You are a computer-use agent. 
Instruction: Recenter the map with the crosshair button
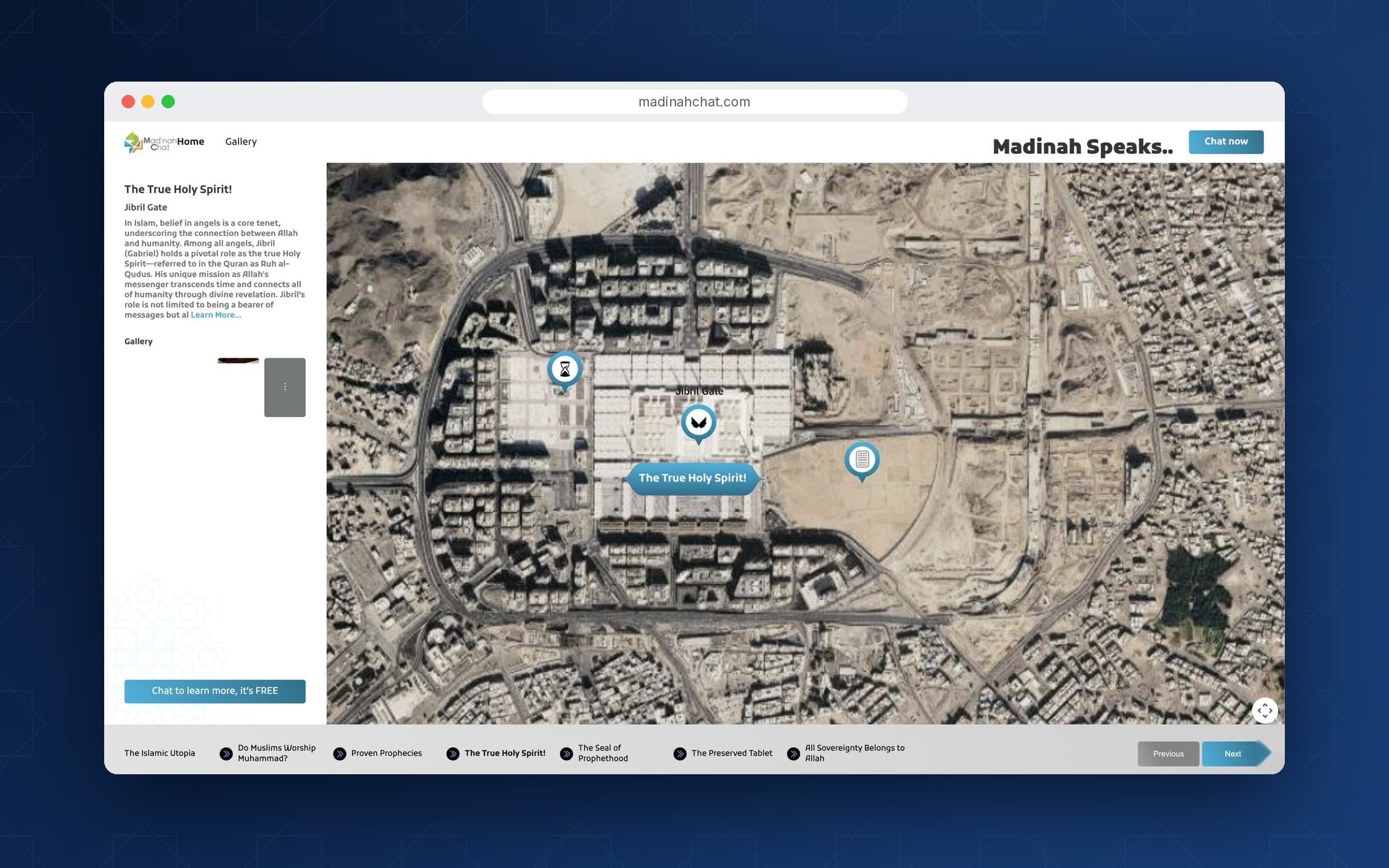click(1265, 710)
